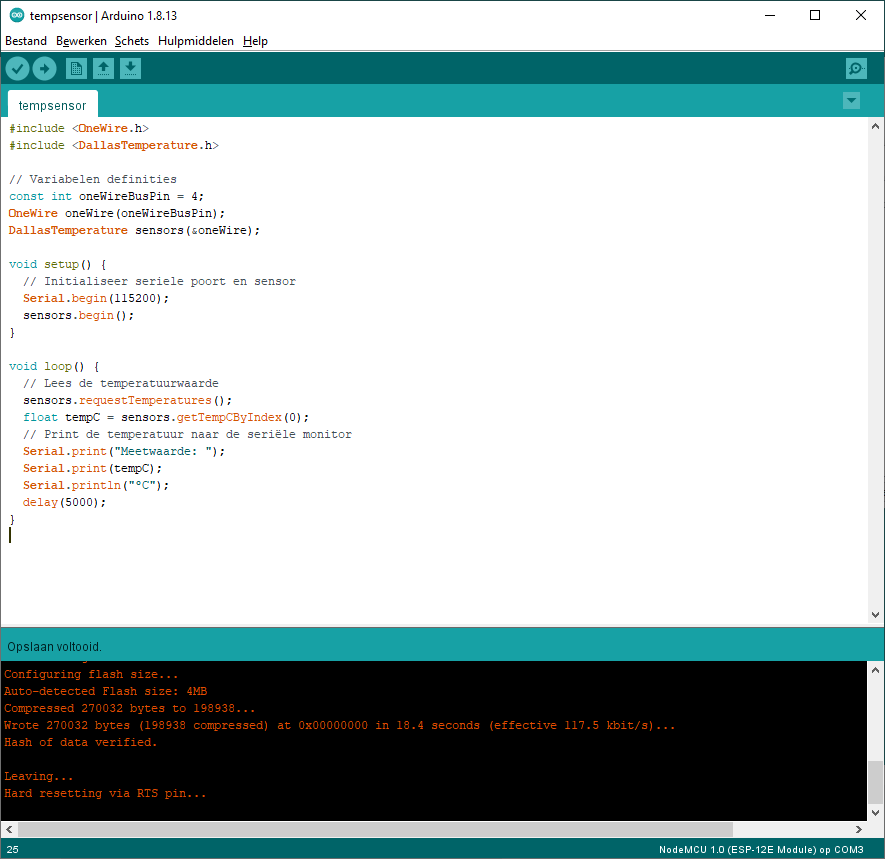Open the Schets menu
885x859 pixels.
tap(132, 41)
